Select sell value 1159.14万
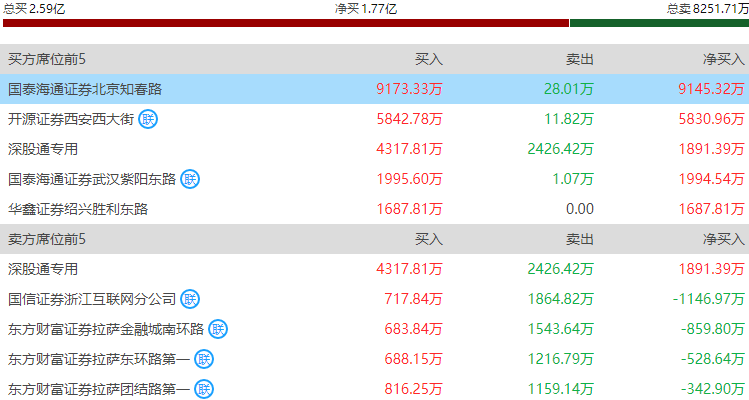 pos(560,389)
